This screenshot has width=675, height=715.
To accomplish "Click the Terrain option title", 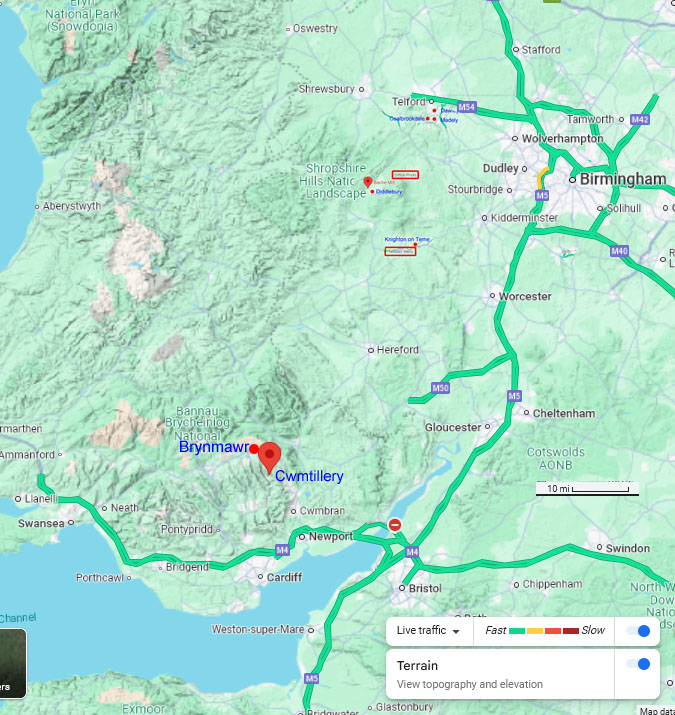I will coord(417,666).
